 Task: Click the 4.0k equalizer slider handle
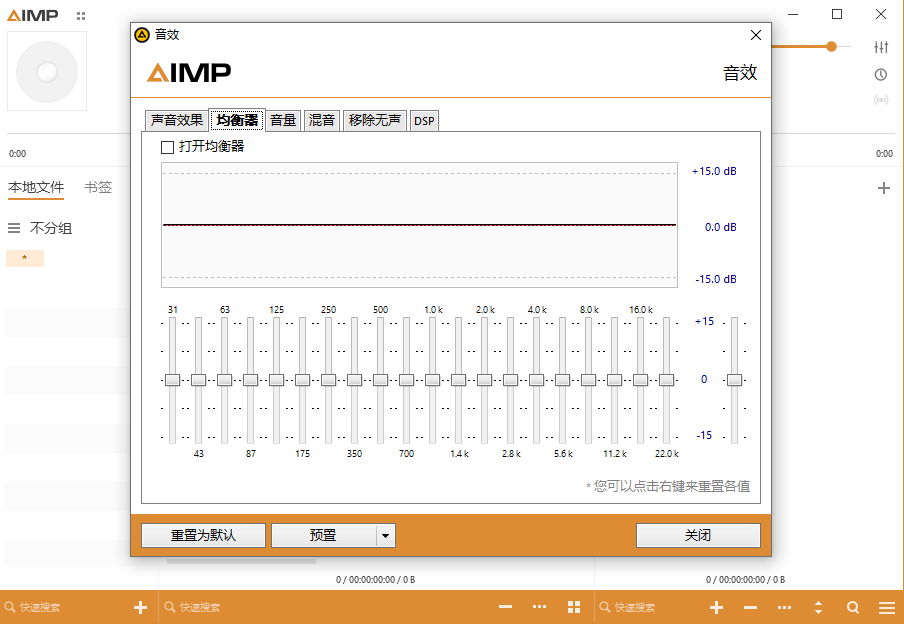coord(536,379)
